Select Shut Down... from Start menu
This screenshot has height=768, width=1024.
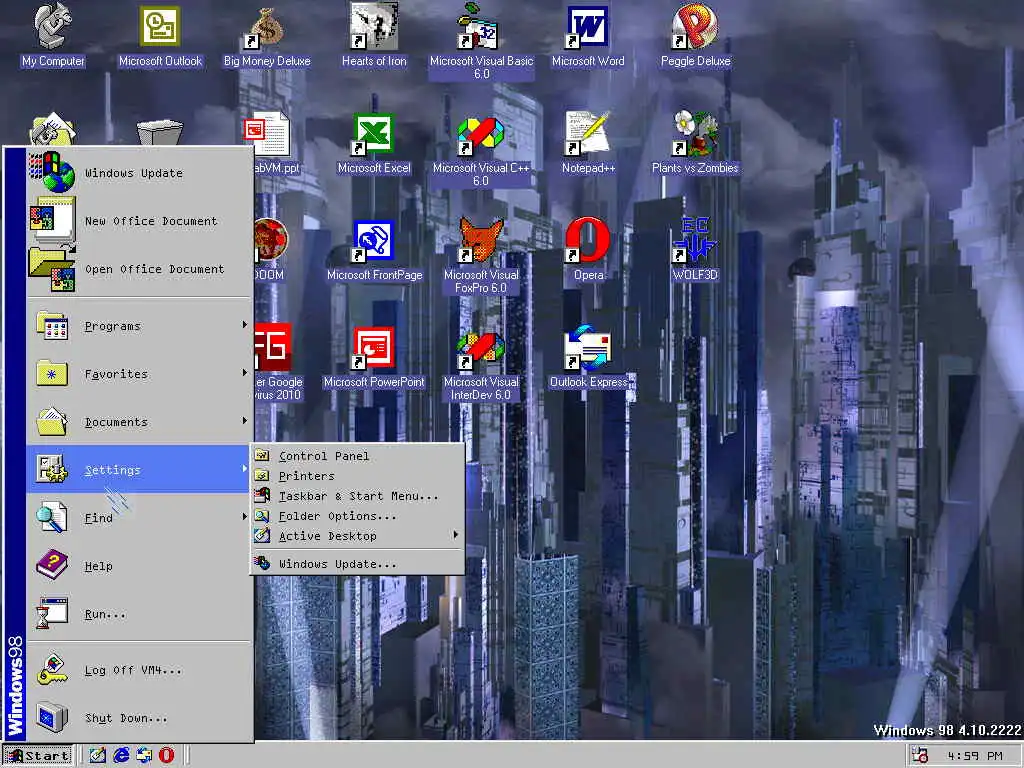[x=140, y=718]
